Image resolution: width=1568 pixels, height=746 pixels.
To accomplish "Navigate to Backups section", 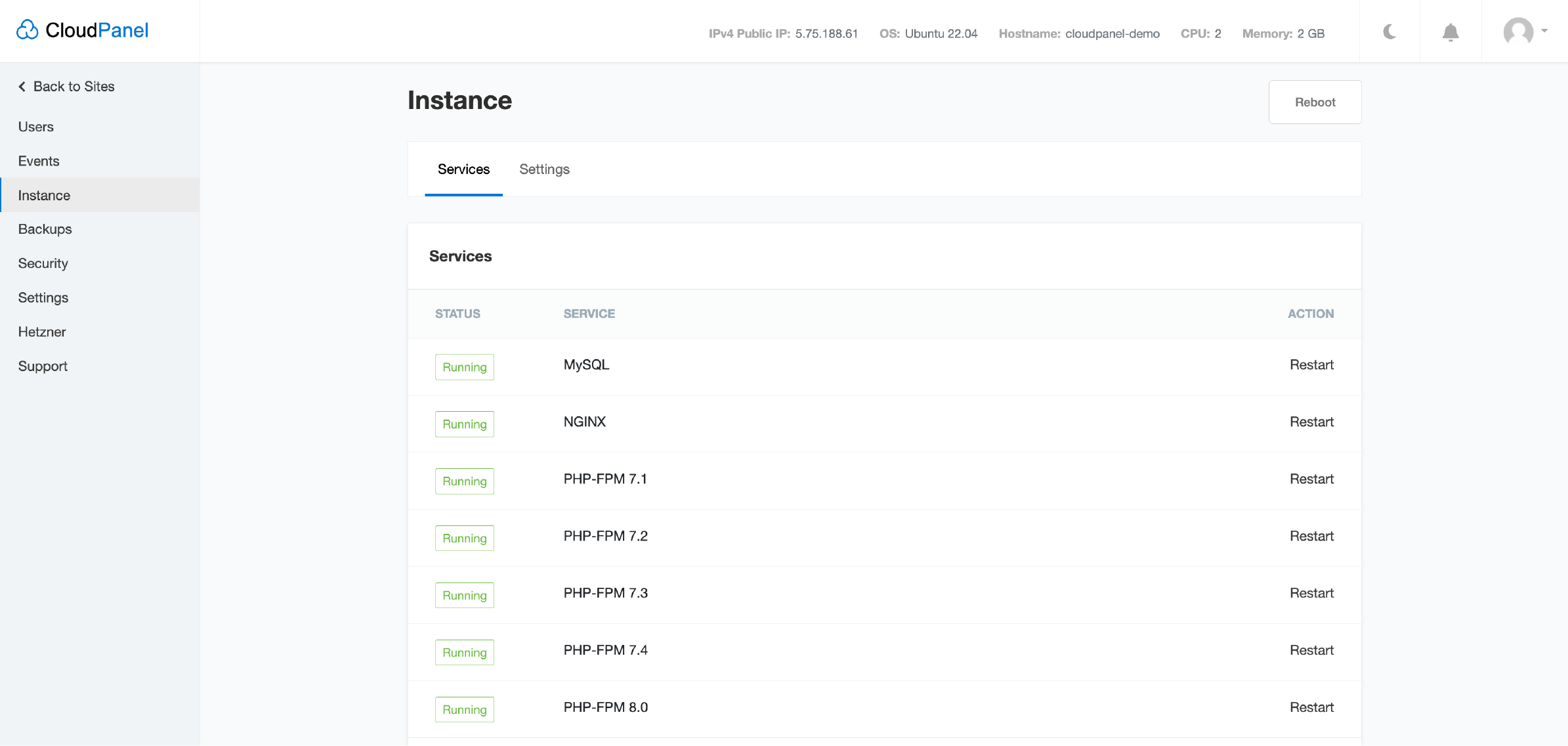I will click(x=45, y=229).
